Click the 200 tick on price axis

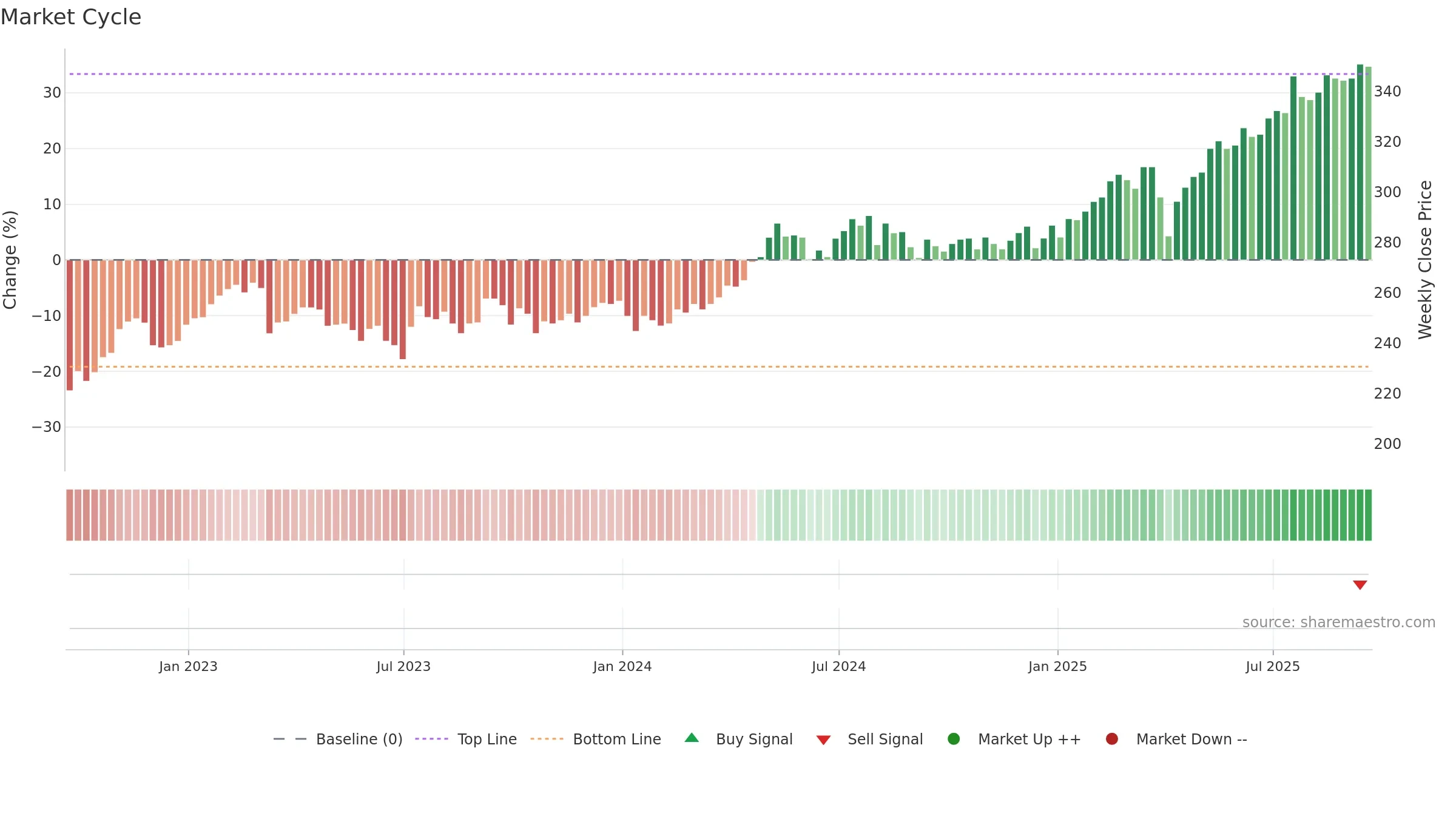point(1387,444)
